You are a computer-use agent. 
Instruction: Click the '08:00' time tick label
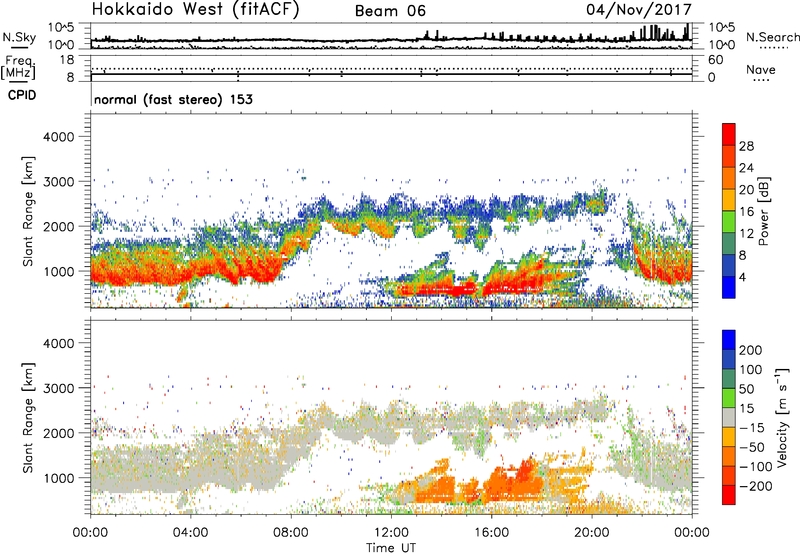(291, 533)
